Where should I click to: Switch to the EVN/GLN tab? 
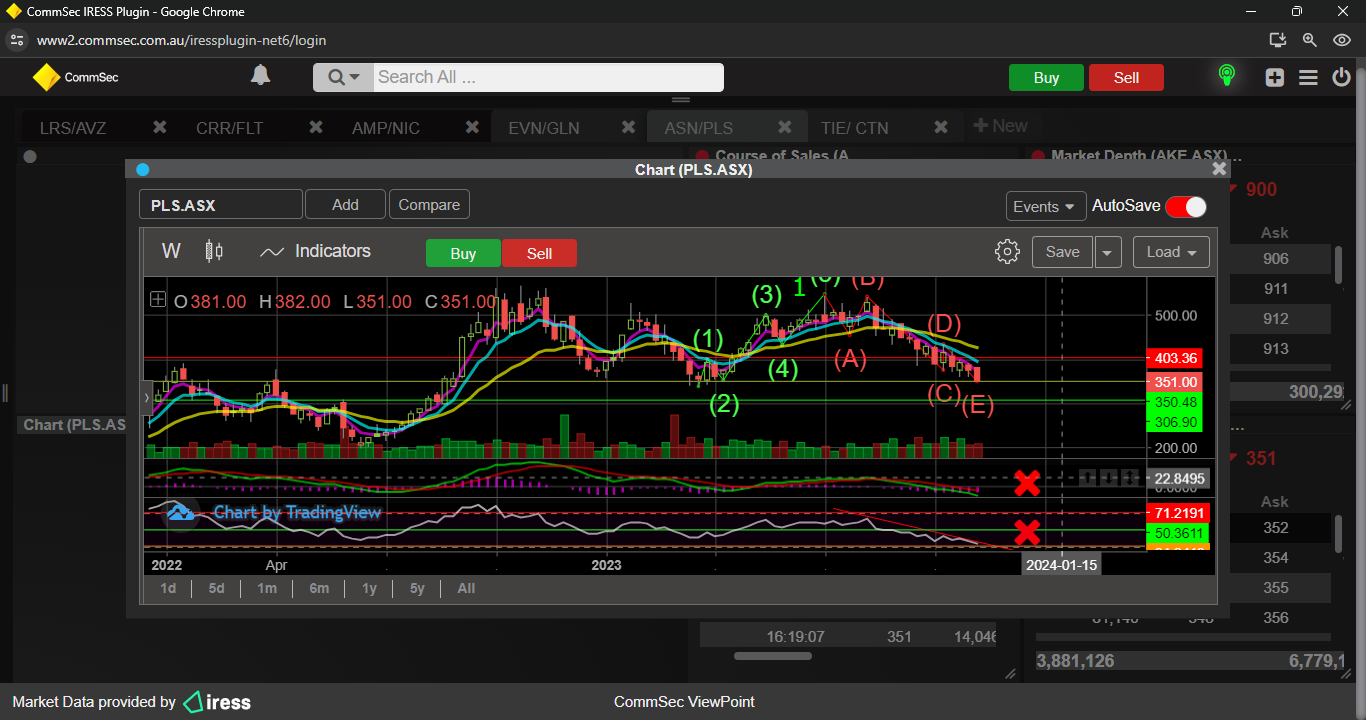click(543, 128)
